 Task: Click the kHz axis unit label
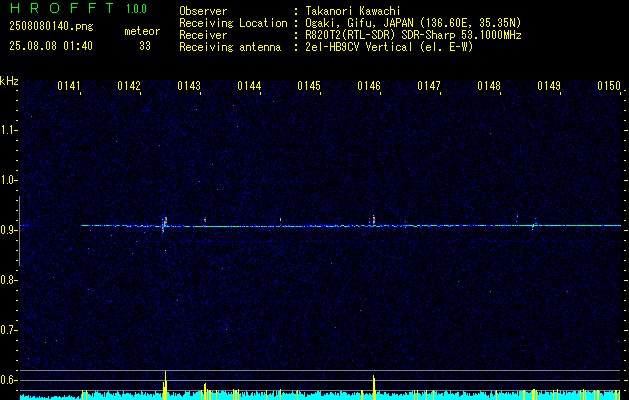click(9, 81)
